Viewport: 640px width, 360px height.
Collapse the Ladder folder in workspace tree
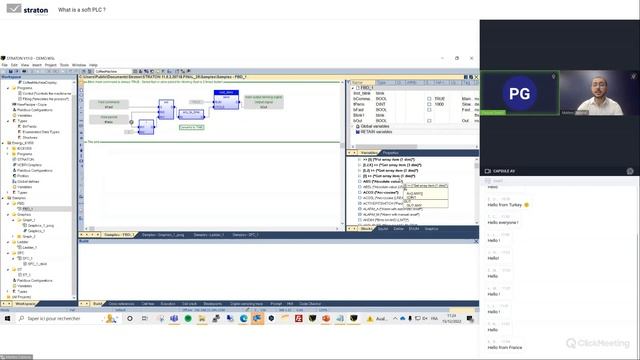coord(8,242)
